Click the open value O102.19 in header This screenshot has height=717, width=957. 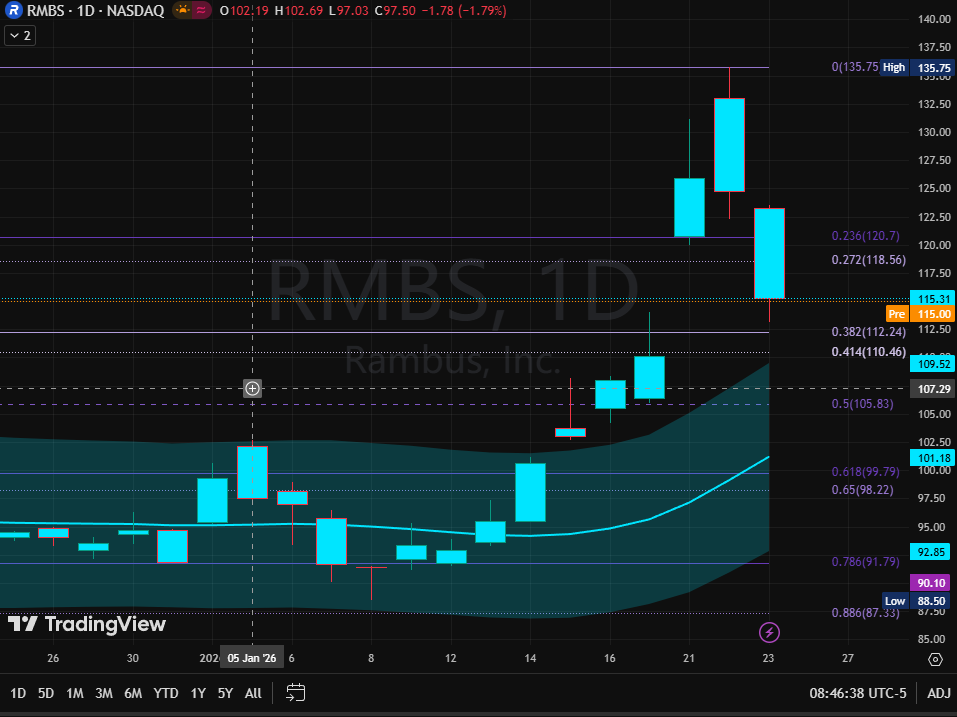(244, 10)
